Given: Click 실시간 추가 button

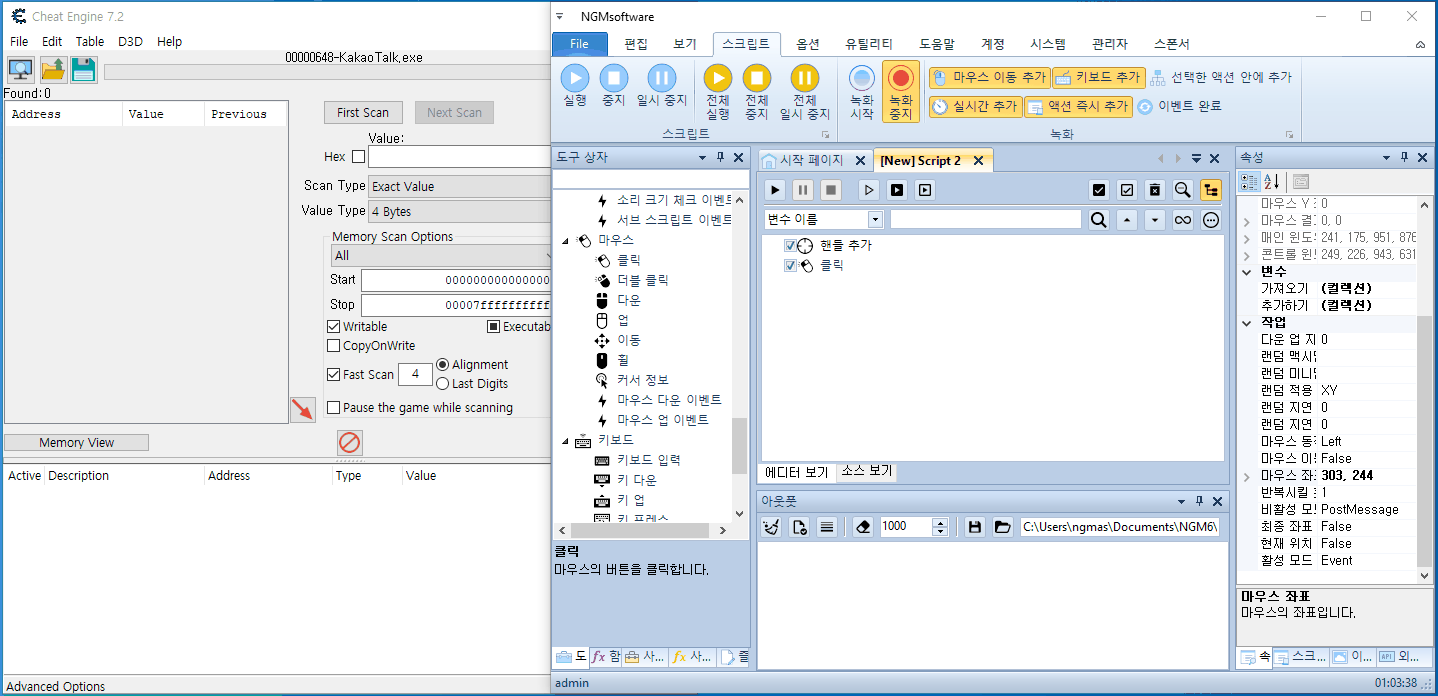Looking at the screenshot, I should click(975, 106).
